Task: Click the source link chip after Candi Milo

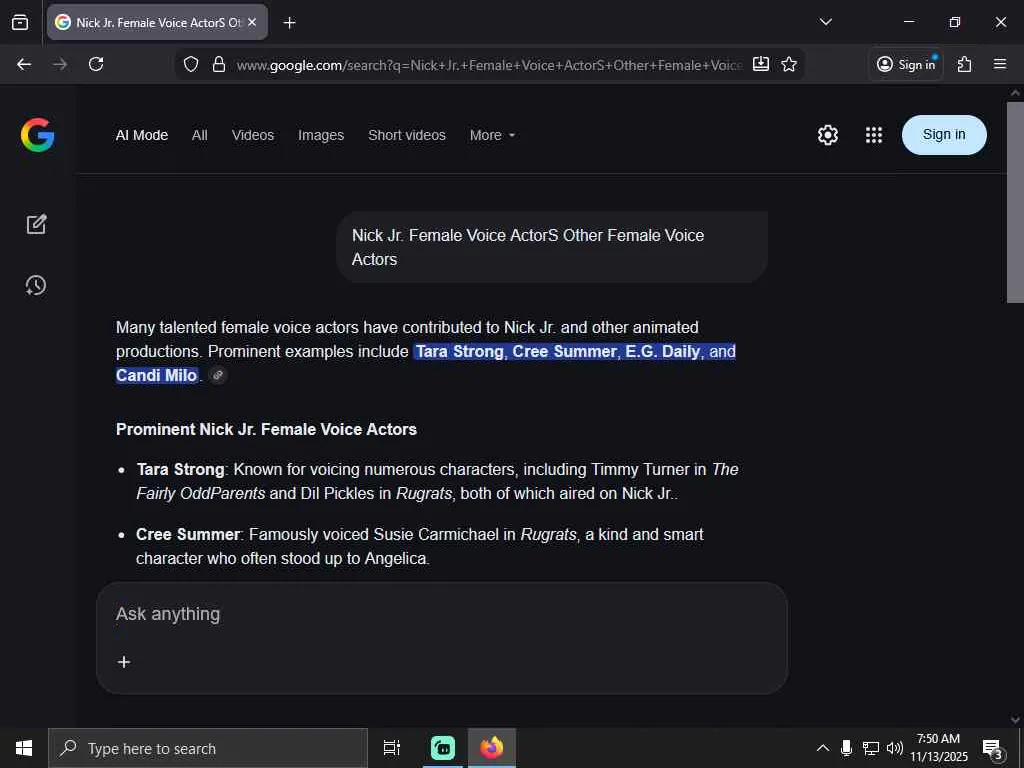Action: pos(218,375)
